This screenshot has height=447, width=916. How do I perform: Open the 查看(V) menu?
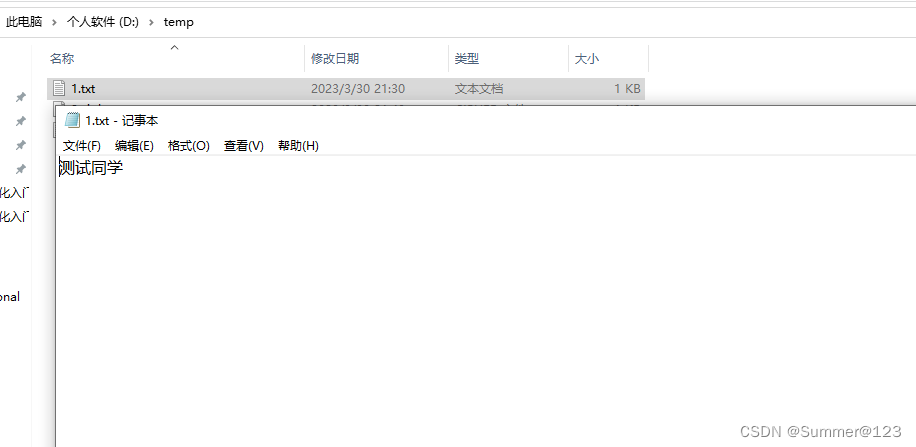point(244,145)
